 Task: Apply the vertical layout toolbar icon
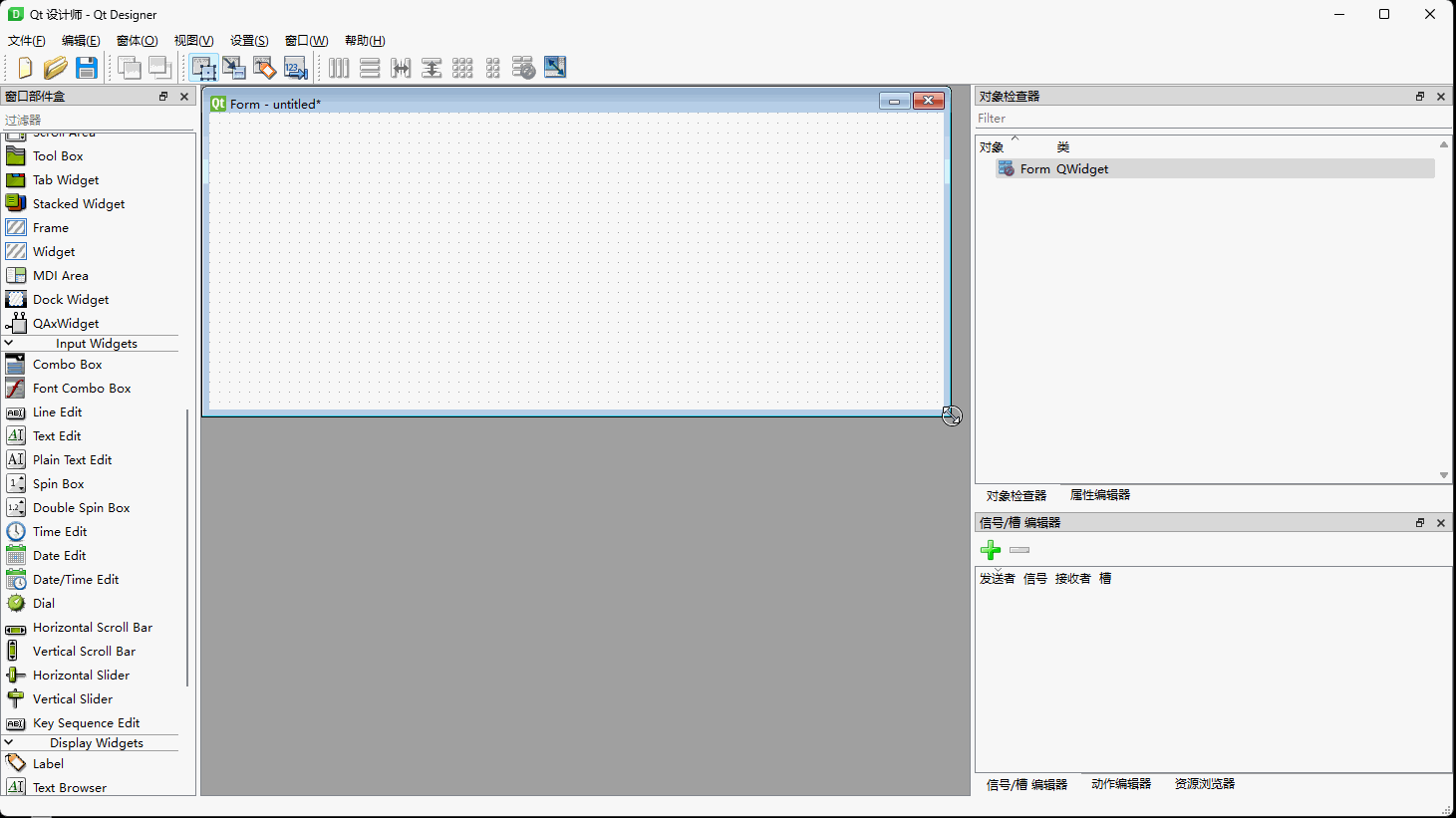coord(370,68)
